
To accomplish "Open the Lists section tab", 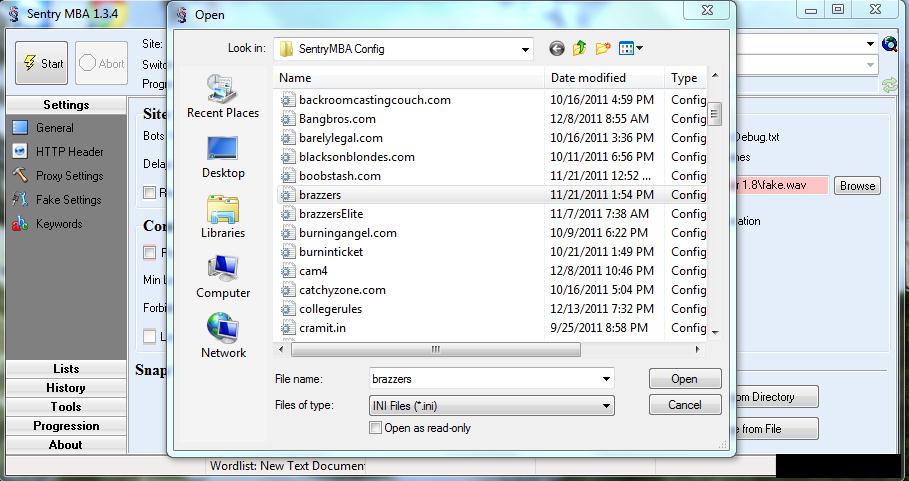I will coord(66,369).
